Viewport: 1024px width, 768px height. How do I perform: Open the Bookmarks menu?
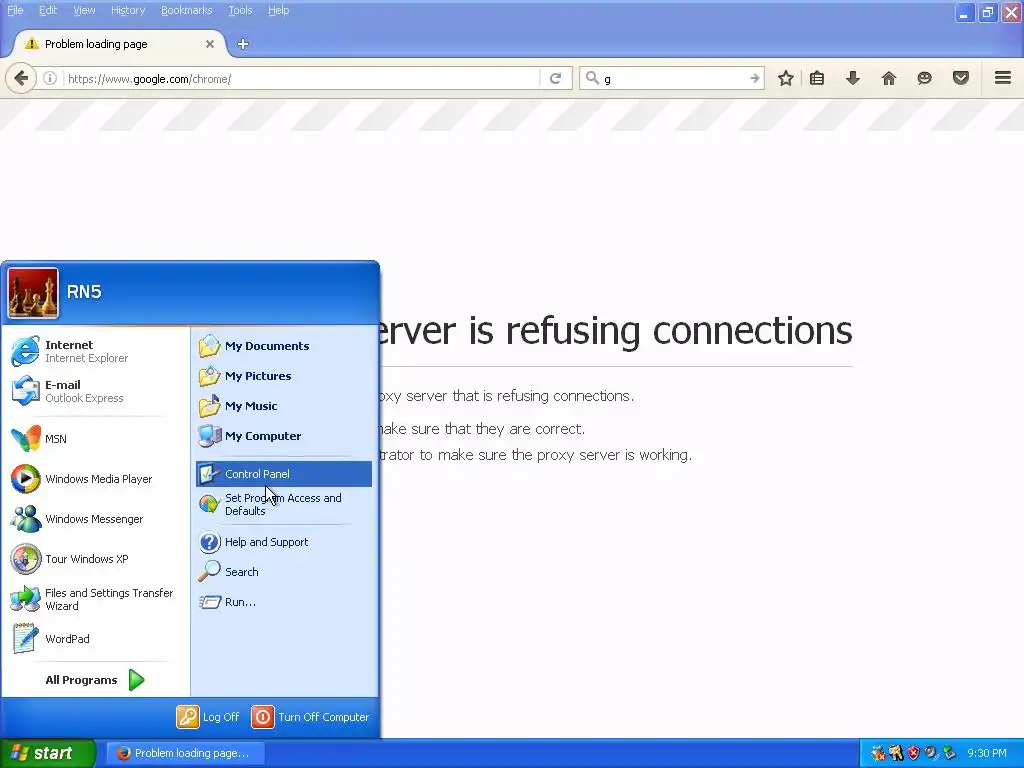(x=187, y=10)
